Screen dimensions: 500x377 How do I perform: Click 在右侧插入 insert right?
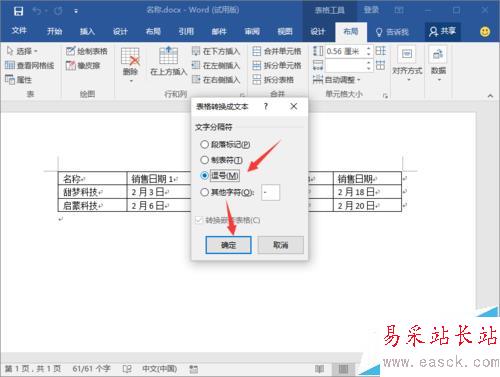[x=216, y=80]
